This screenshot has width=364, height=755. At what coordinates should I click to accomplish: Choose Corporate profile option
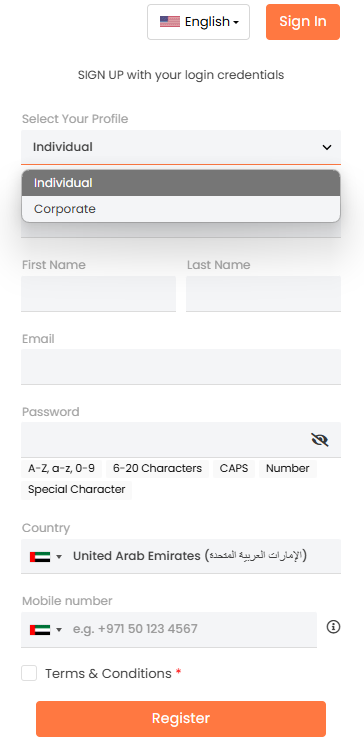tap(181, 209)
